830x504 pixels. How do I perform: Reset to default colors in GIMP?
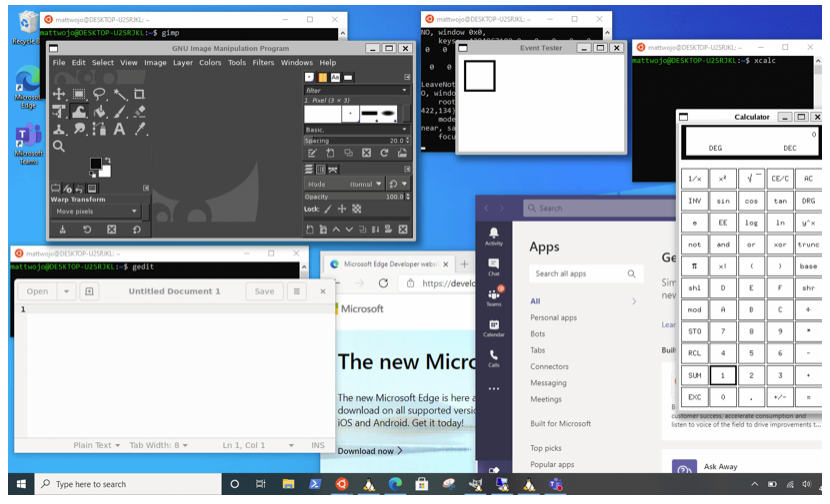coord(93,174)
